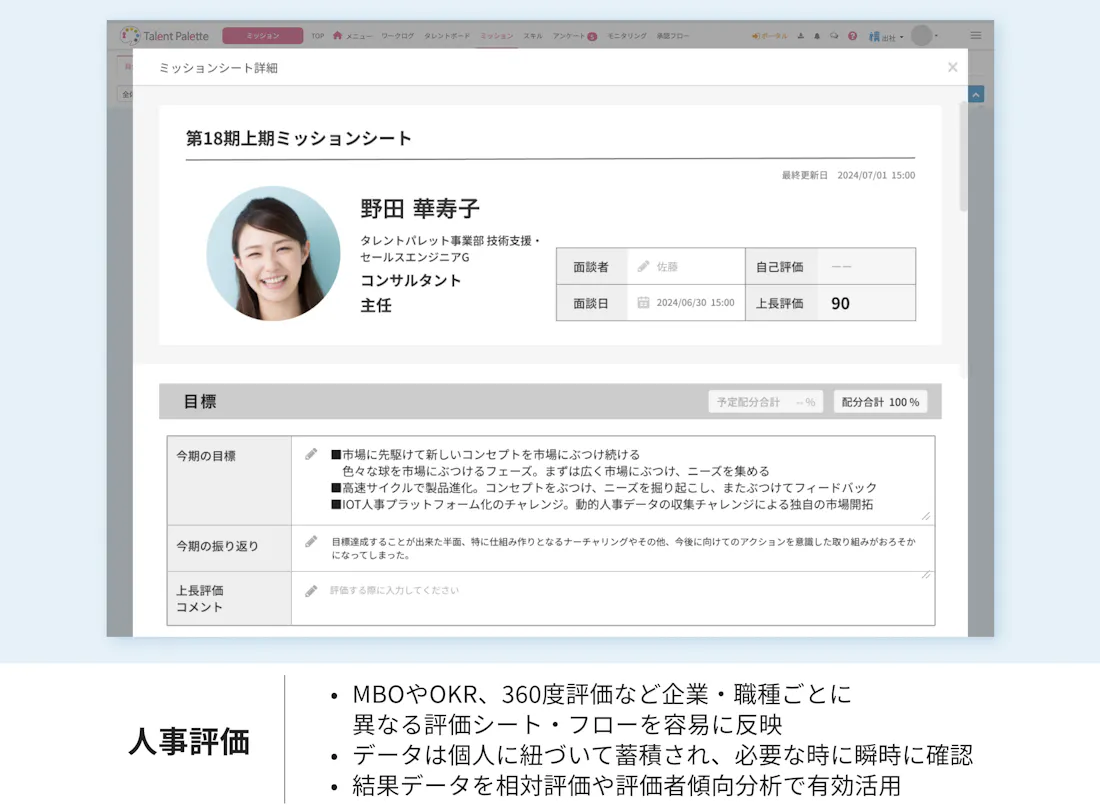Click the download icon in header
Viewport: 1100px width, 812px height.
click(800, 36)
